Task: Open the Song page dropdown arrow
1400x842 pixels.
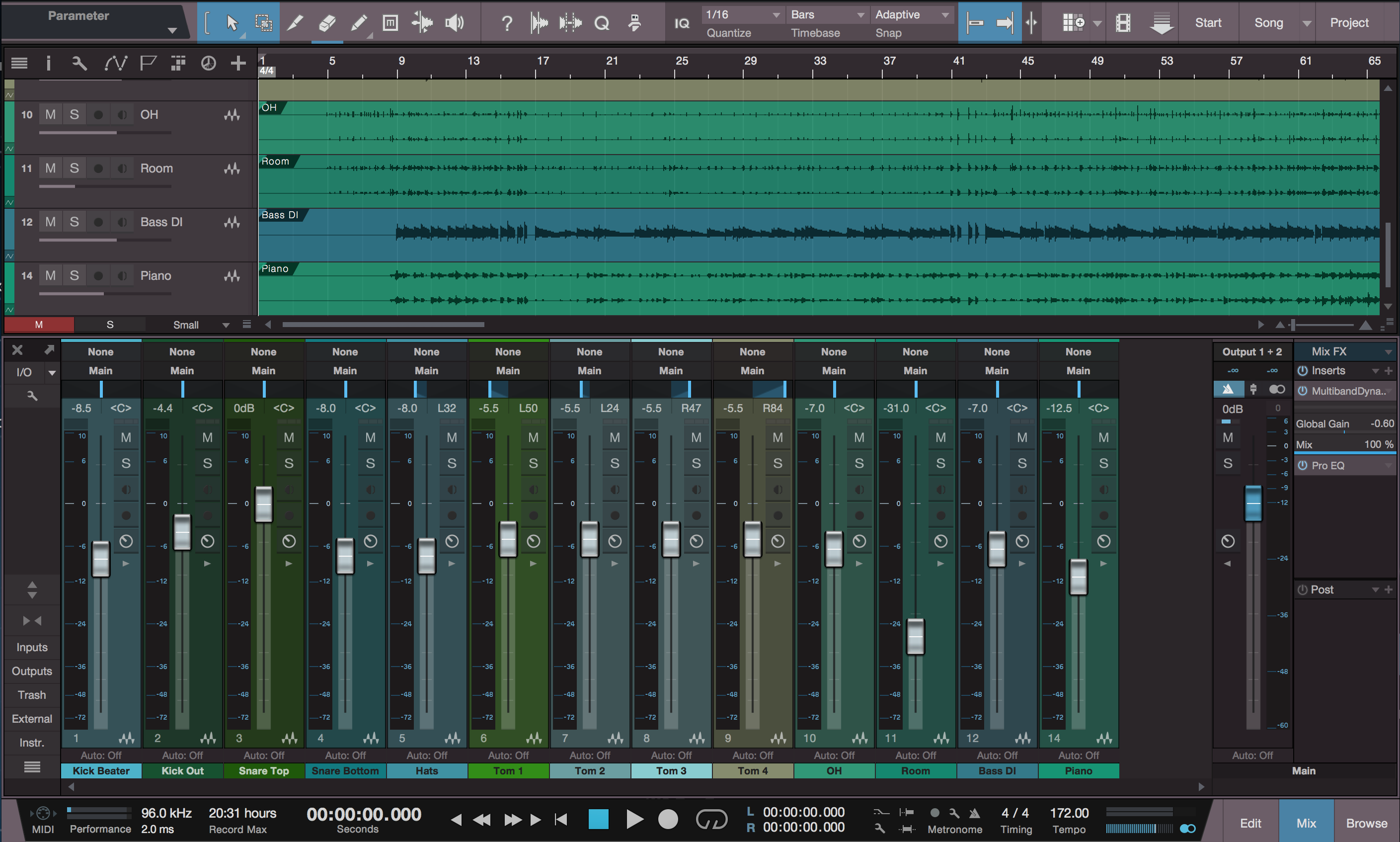Action: coord(1307,23)
